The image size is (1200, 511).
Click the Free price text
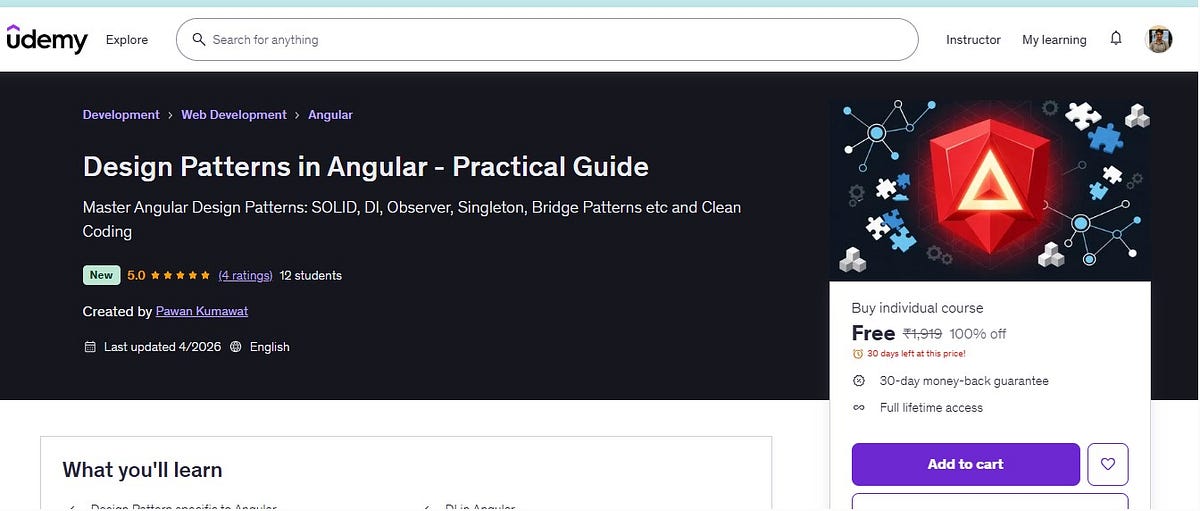(x=873, y=333)
